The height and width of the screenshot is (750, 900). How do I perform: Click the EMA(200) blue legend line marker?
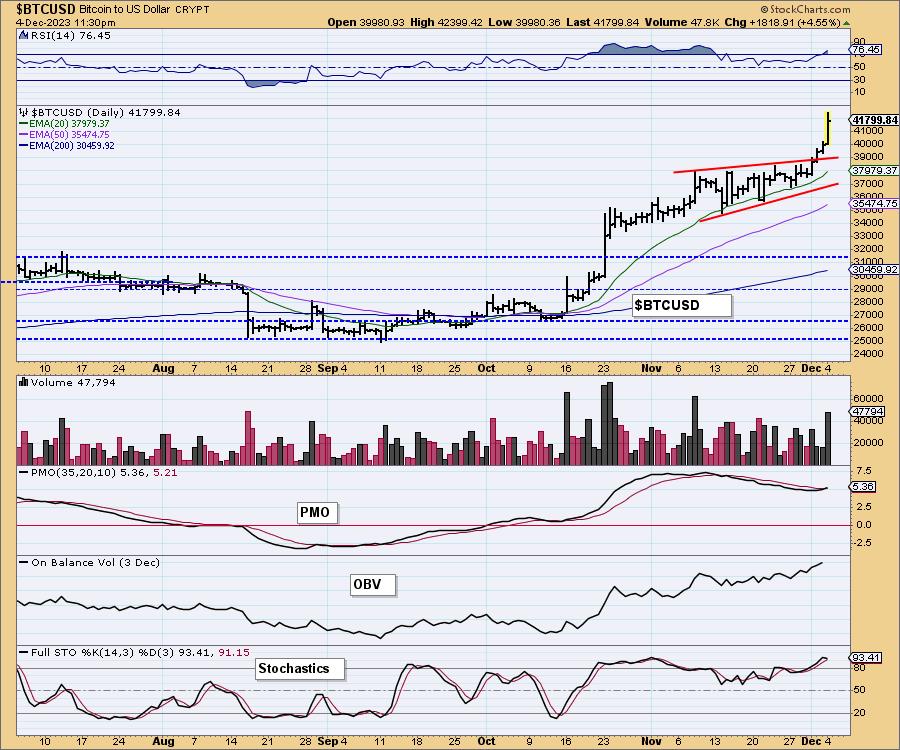pos(24,146)
